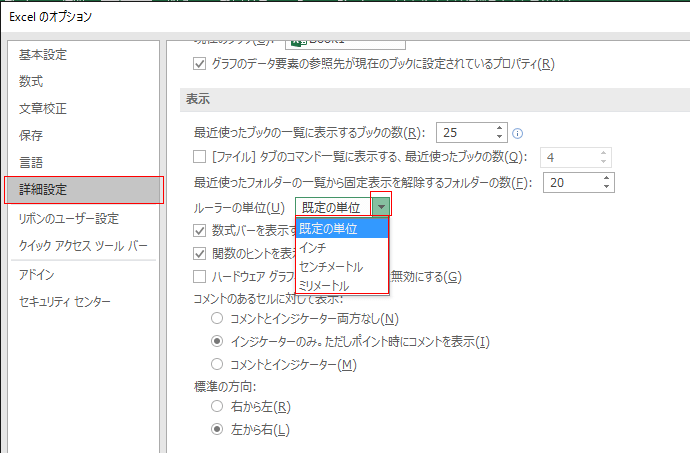This screenshot has height=453, width=690.
Task: Toggle 数式バーを表示 checkbox
Action: (199, 230)
